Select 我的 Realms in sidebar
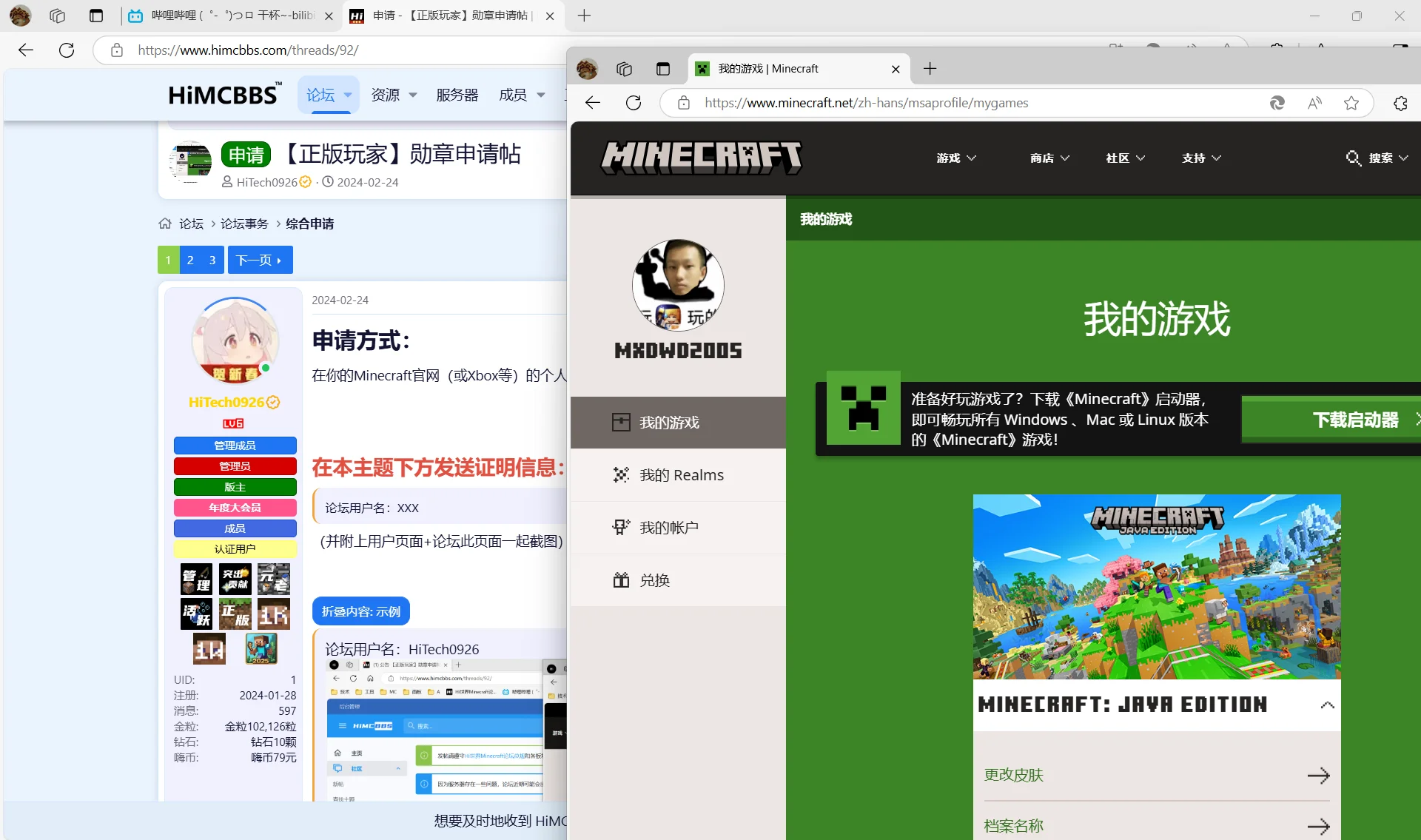 pos(681,475)
